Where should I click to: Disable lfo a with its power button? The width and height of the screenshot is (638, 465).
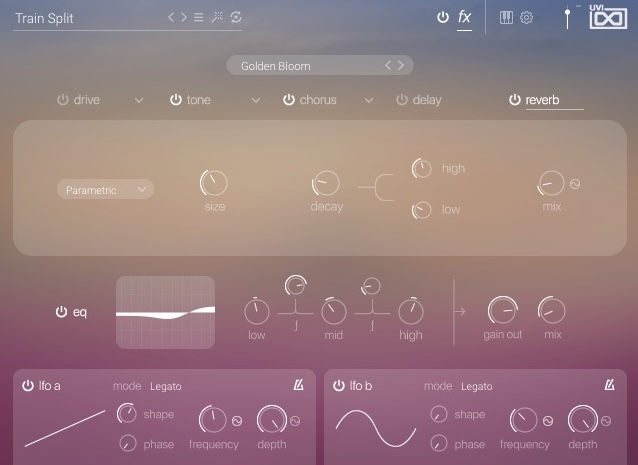pyautogui.click(x=28, y=386)
